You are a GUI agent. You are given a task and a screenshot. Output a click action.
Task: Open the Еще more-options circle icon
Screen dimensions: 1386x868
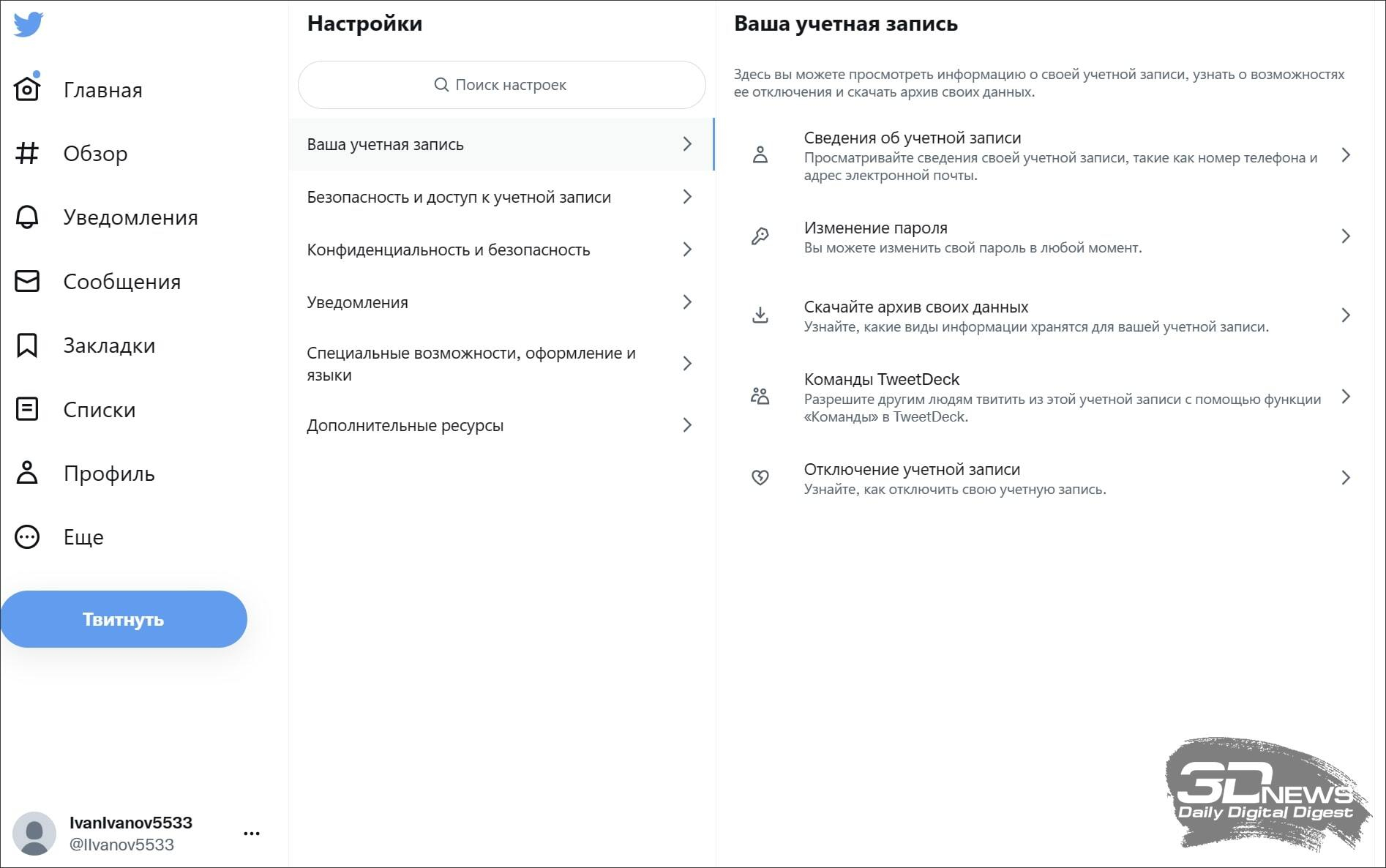[27, 537]
